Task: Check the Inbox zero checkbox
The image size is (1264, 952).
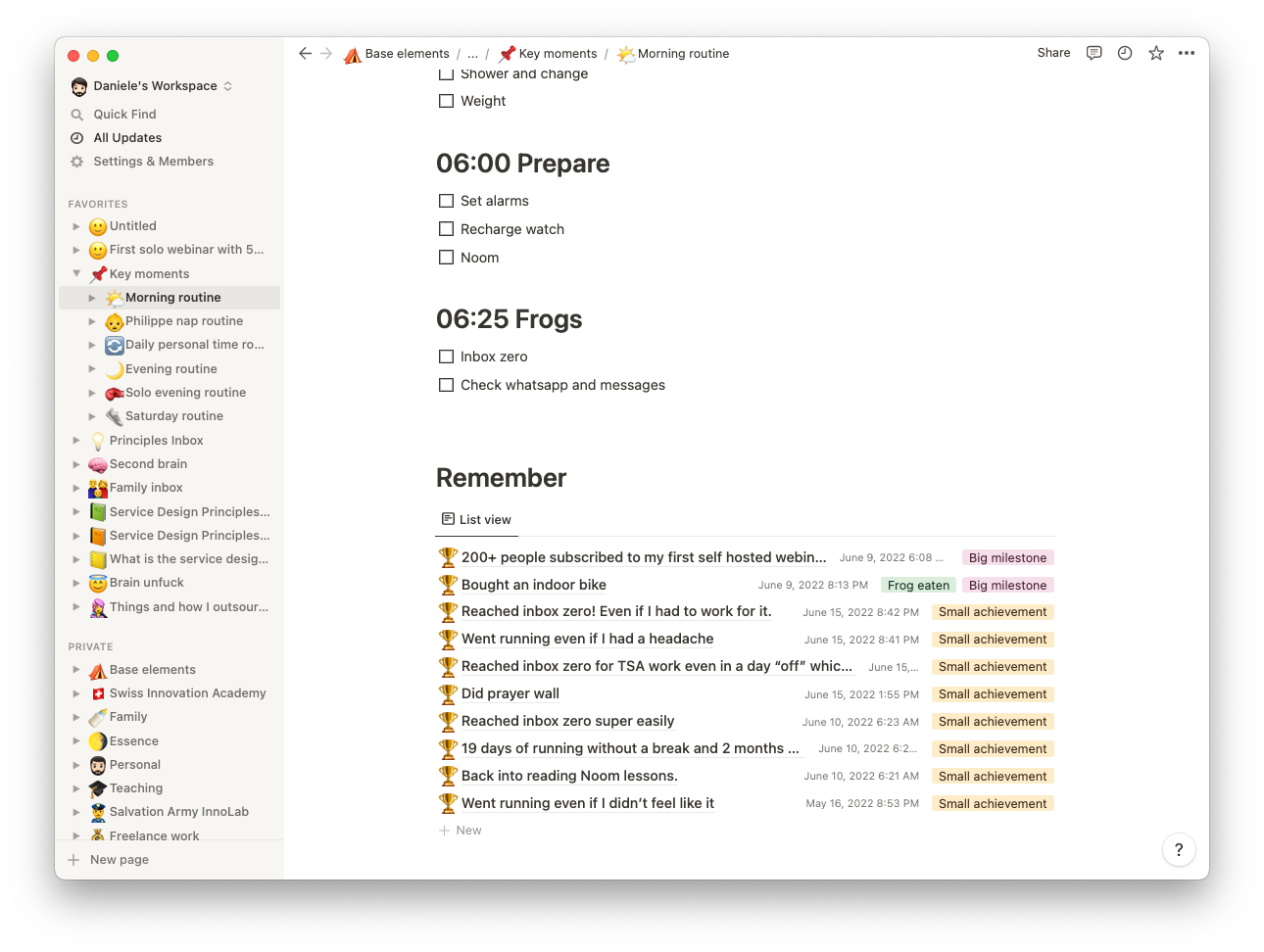Action: 446,357
